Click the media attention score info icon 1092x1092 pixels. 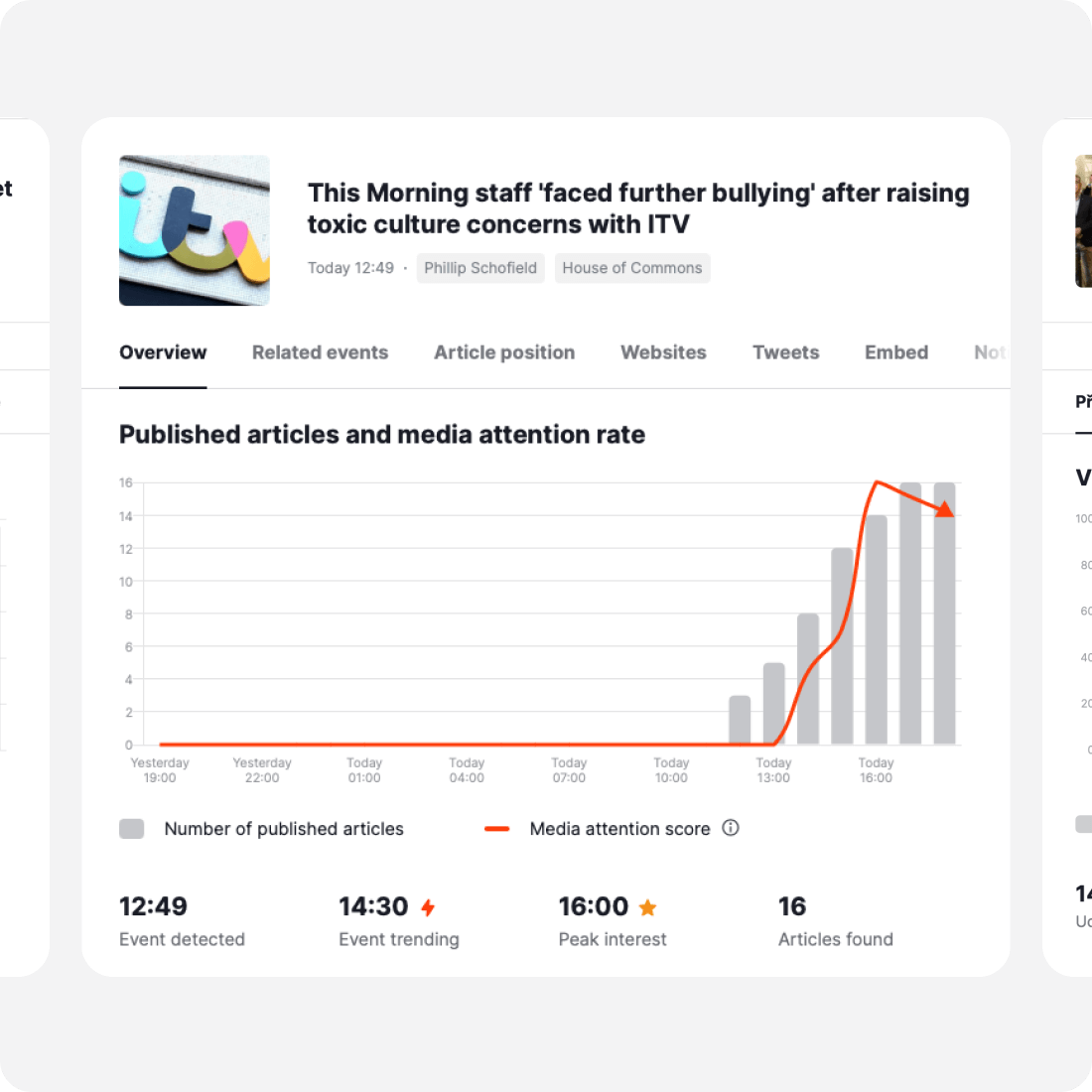(731, 828)
